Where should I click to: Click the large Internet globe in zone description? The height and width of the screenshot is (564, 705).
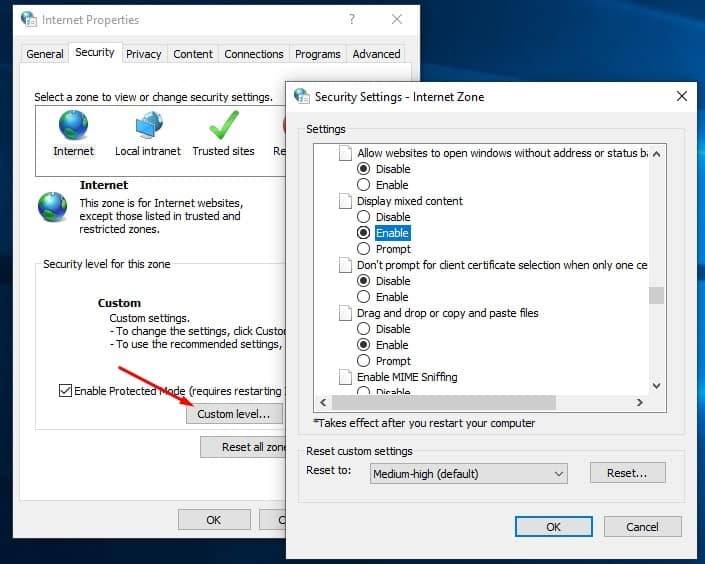(x=53, y=207)
